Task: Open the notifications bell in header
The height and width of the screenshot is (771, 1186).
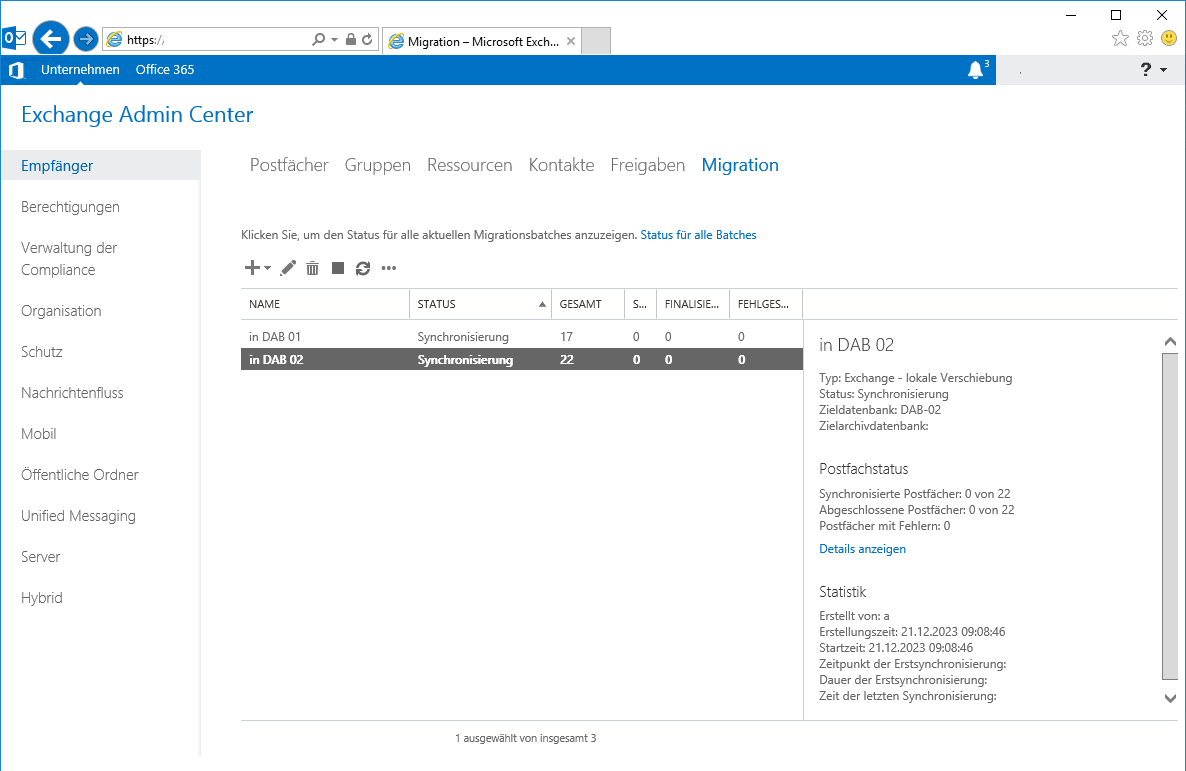Action: [976, 70]
